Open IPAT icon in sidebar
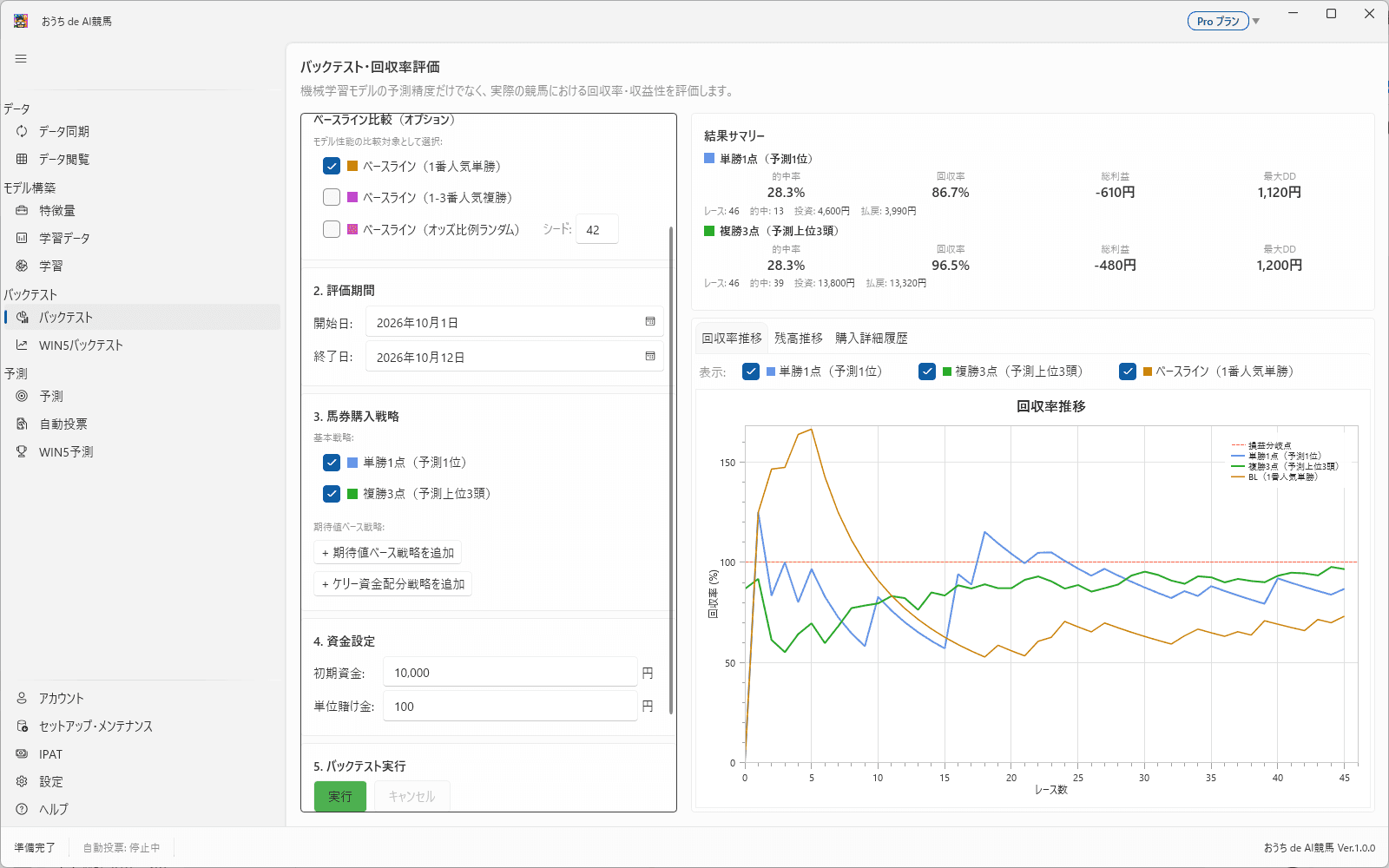1389x868 pixels. 22,754
